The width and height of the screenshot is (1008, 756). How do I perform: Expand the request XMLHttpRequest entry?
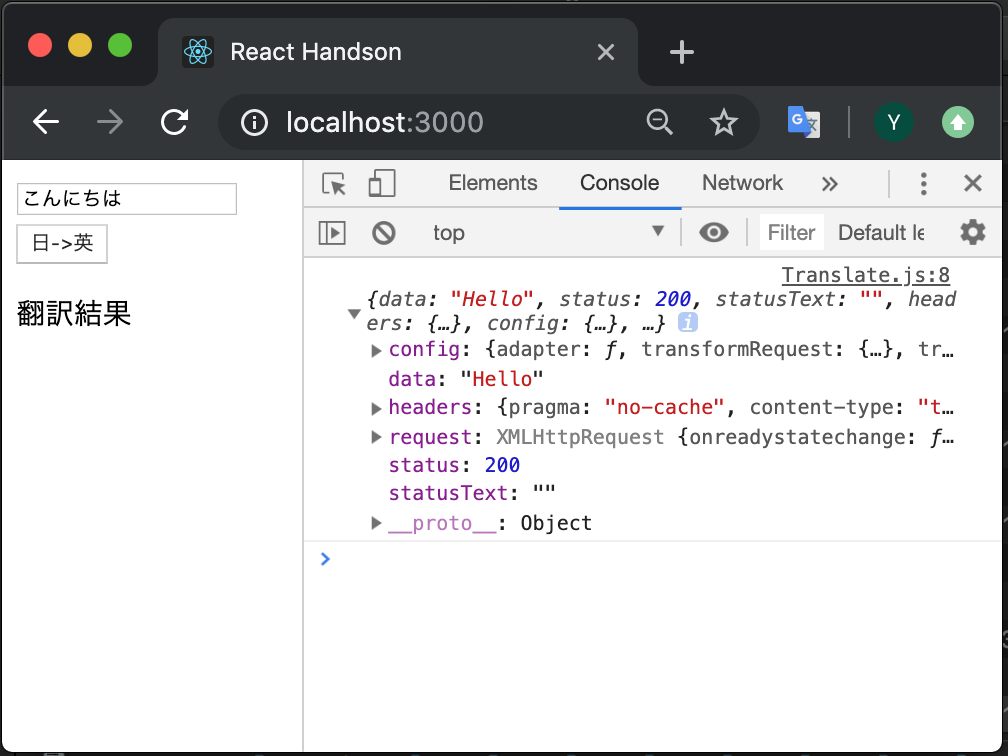click(x=376, y=437)
